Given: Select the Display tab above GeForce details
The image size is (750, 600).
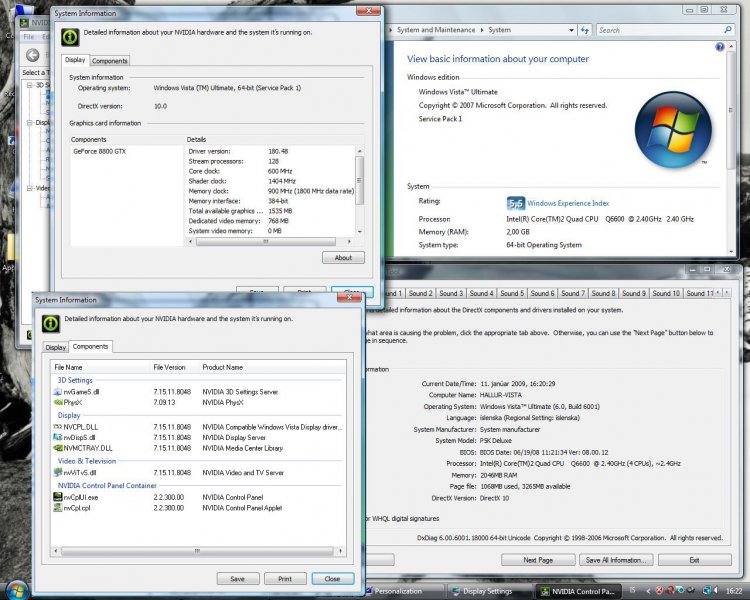Looking at the screenshot, I should (x=75, y=60).
